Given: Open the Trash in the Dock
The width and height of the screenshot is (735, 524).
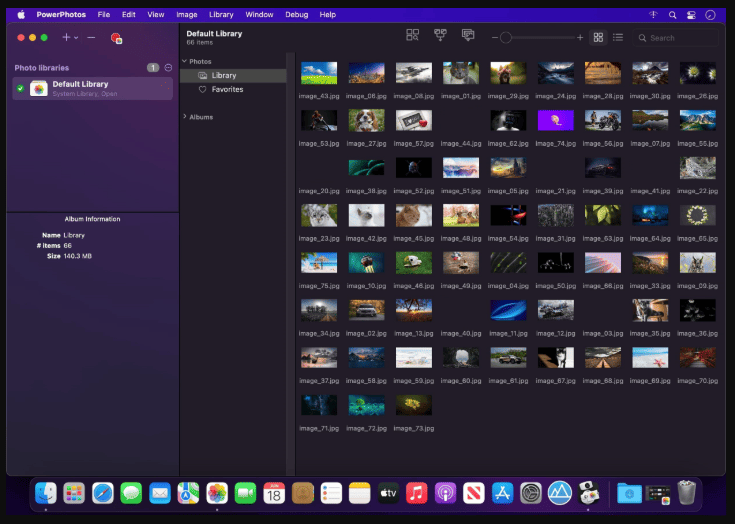Looking at the screenshot, I should coord(687,492).
